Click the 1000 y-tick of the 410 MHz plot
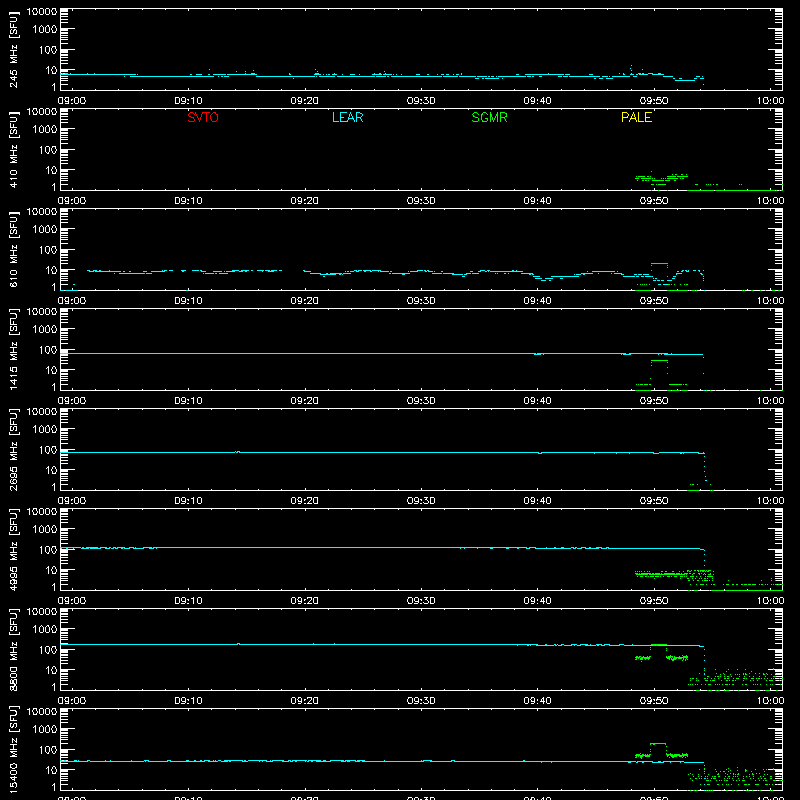The width and height of the screenshot is (800, 800). 45,130
